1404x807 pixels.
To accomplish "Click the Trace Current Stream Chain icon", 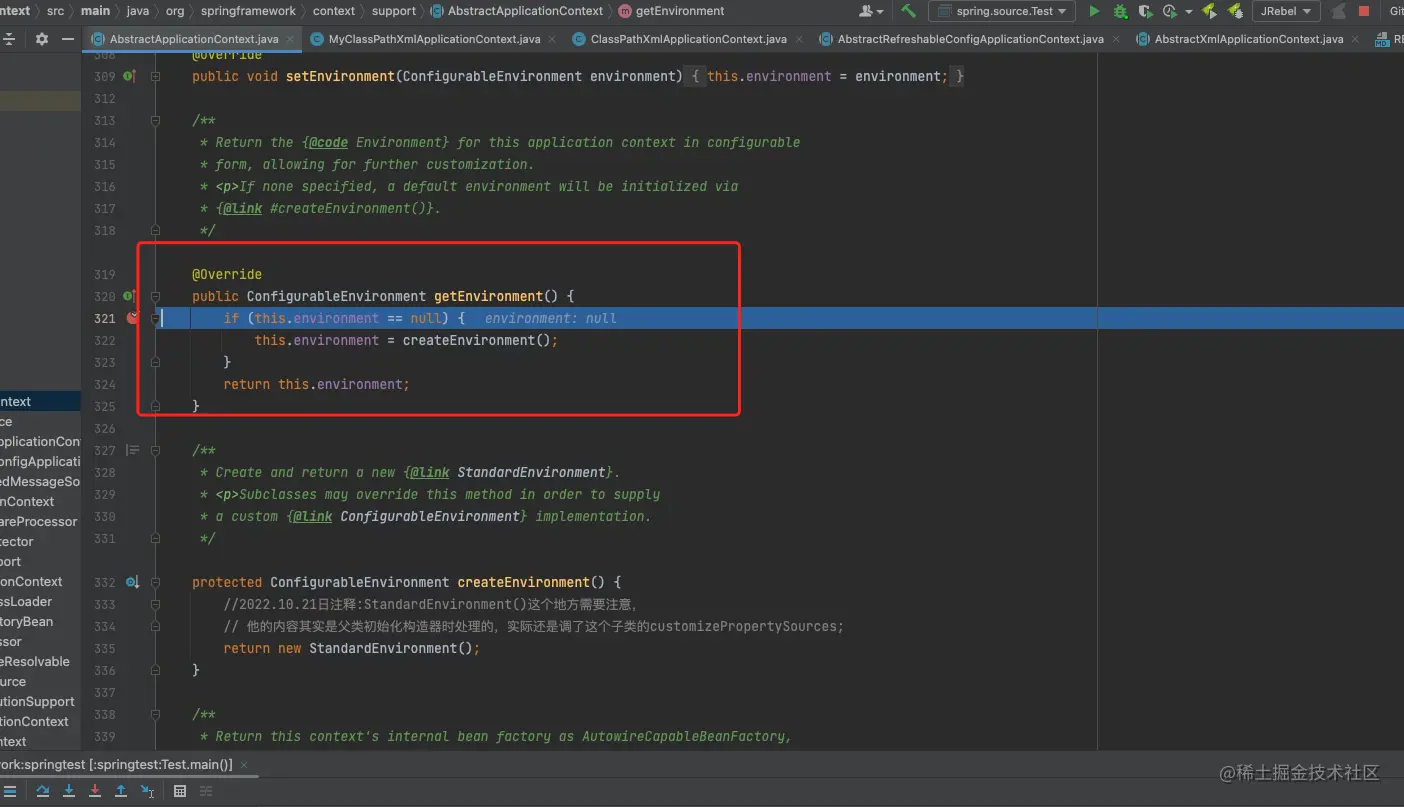I will [x=206, y=791].
